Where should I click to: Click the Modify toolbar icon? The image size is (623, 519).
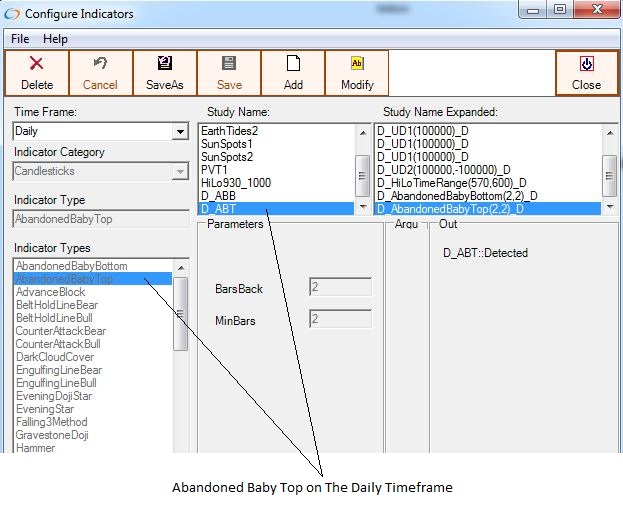click(357, 63)
